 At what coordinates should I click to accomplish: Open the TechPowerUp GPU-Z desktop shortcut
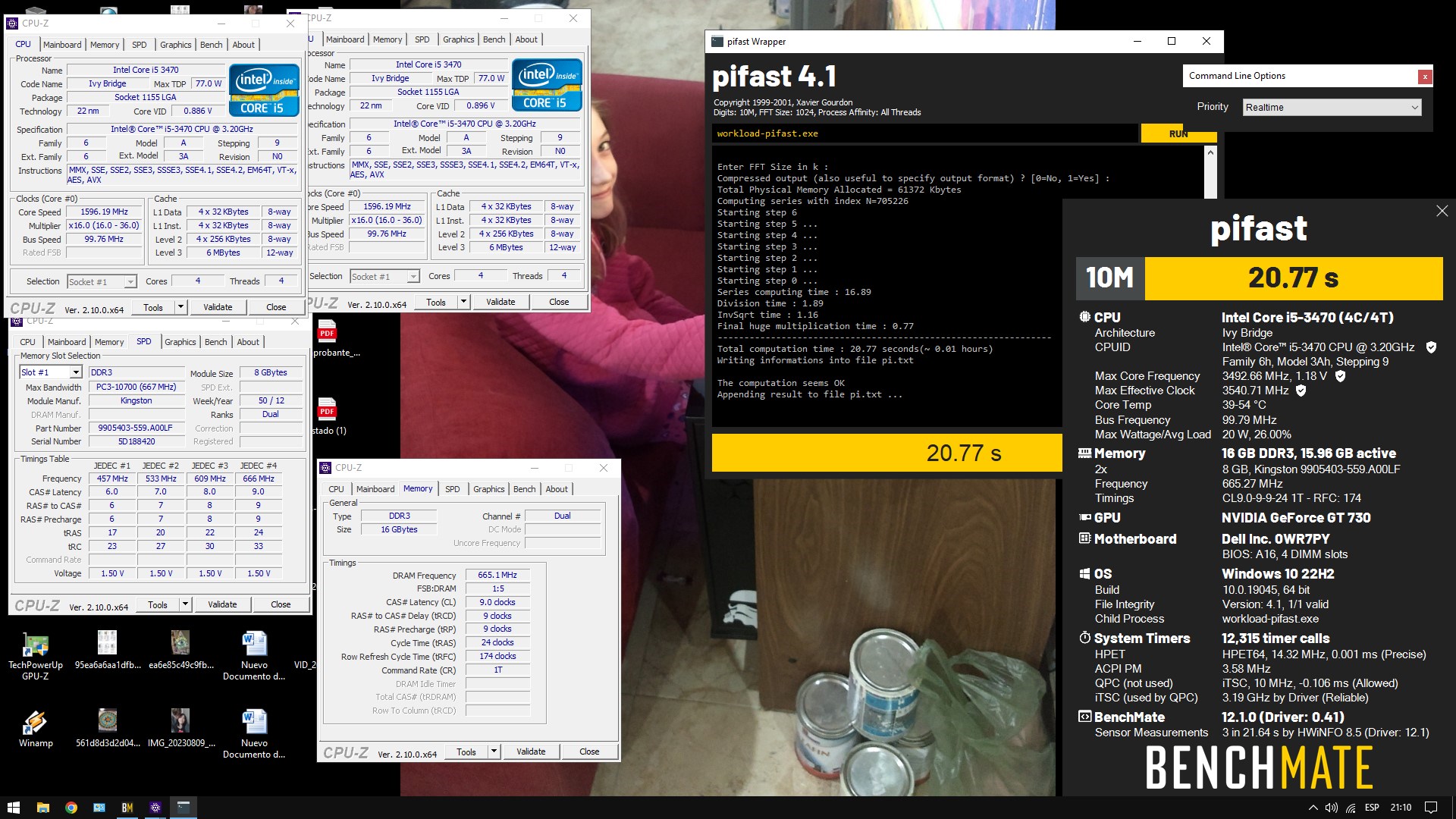36,657
